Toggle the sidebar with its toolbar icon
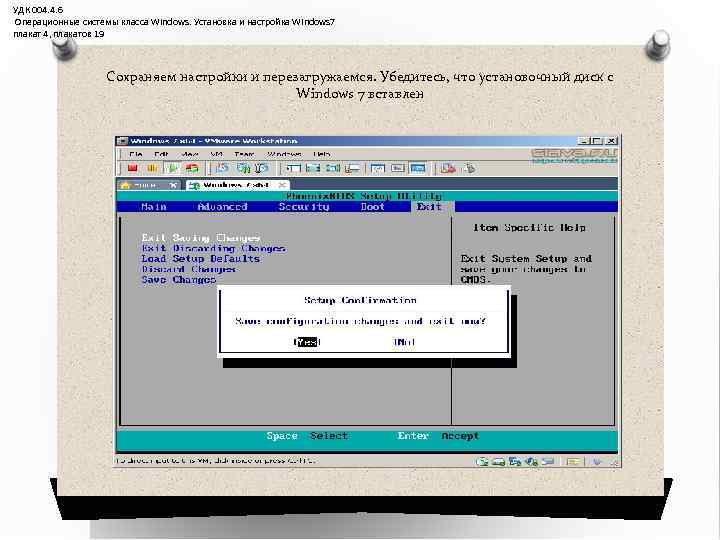The height and width of the screenshot is (540, 720). click(x=293, y=168)
